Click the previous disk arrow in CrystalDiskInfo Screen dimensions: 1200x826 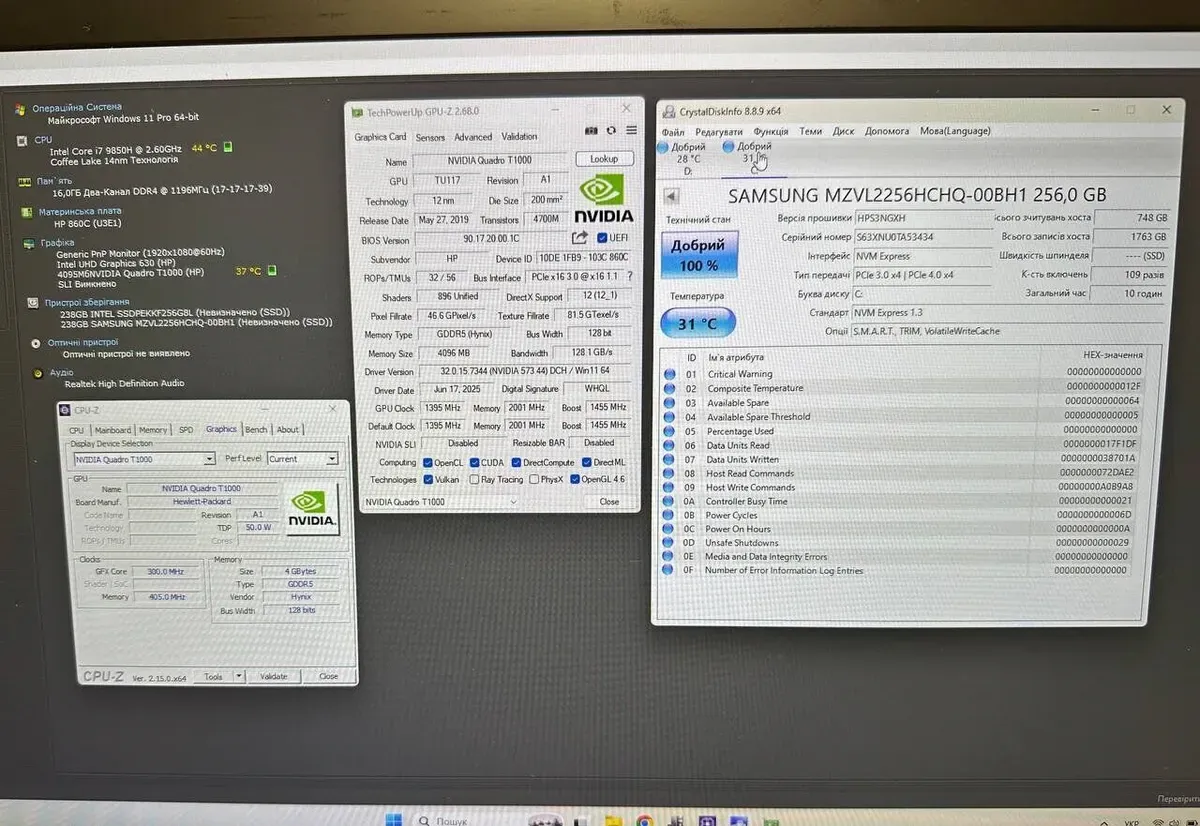[x=670, y=196]
